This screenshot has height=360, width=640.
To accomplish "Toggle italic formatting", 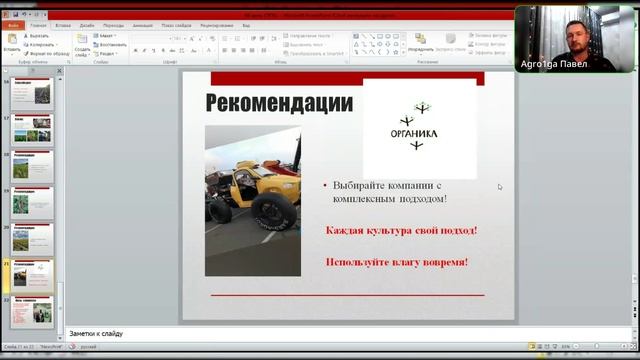I will [x=144, y=50].
